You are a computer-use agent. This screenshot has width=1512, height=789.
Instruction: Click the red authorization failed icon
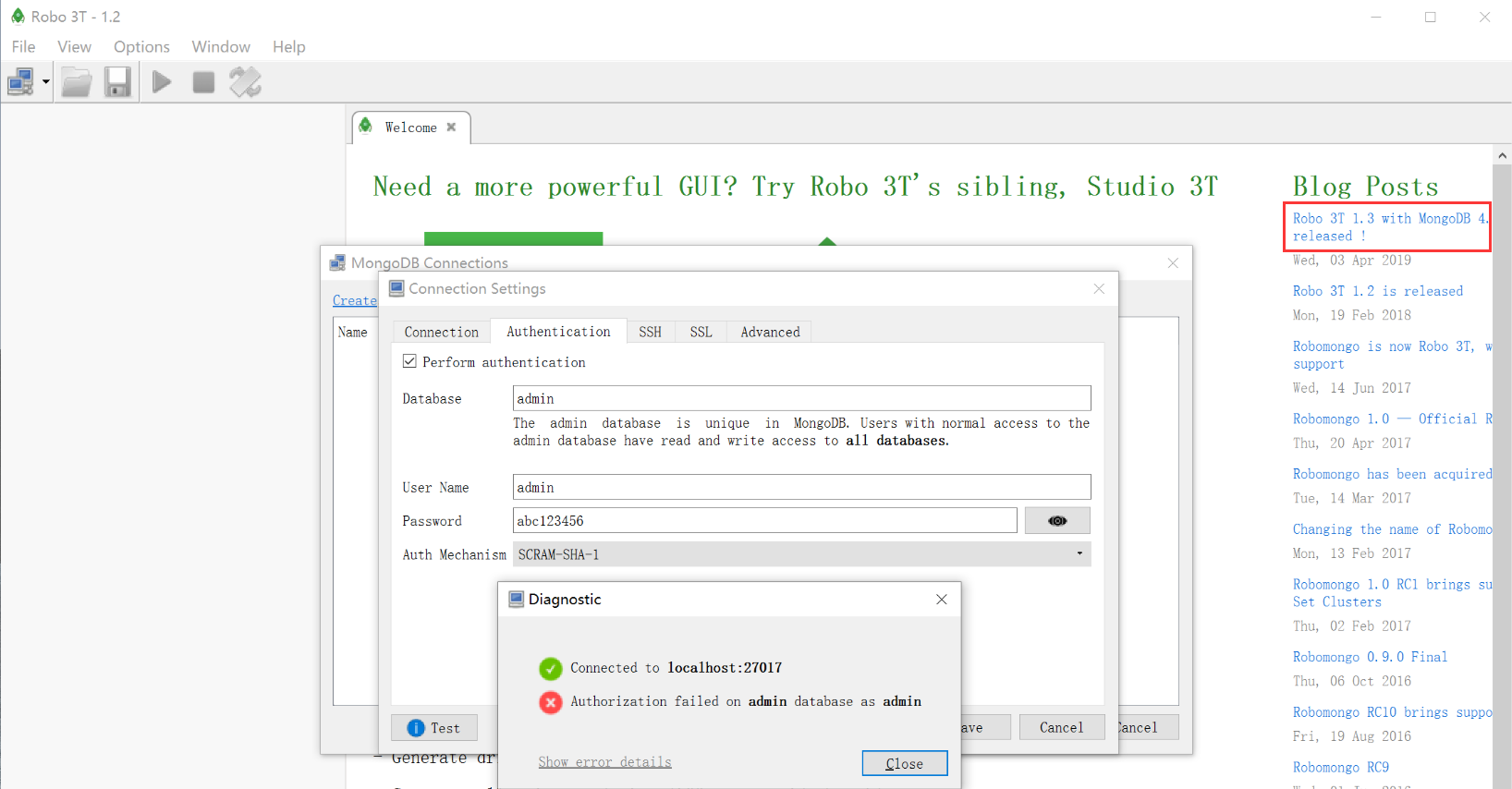tap(551, 702)
